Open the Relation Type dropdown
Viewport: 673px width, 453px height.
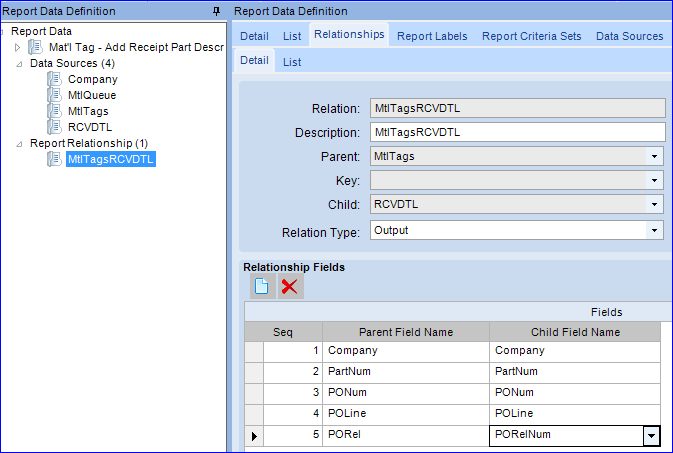tap(654, 231)
